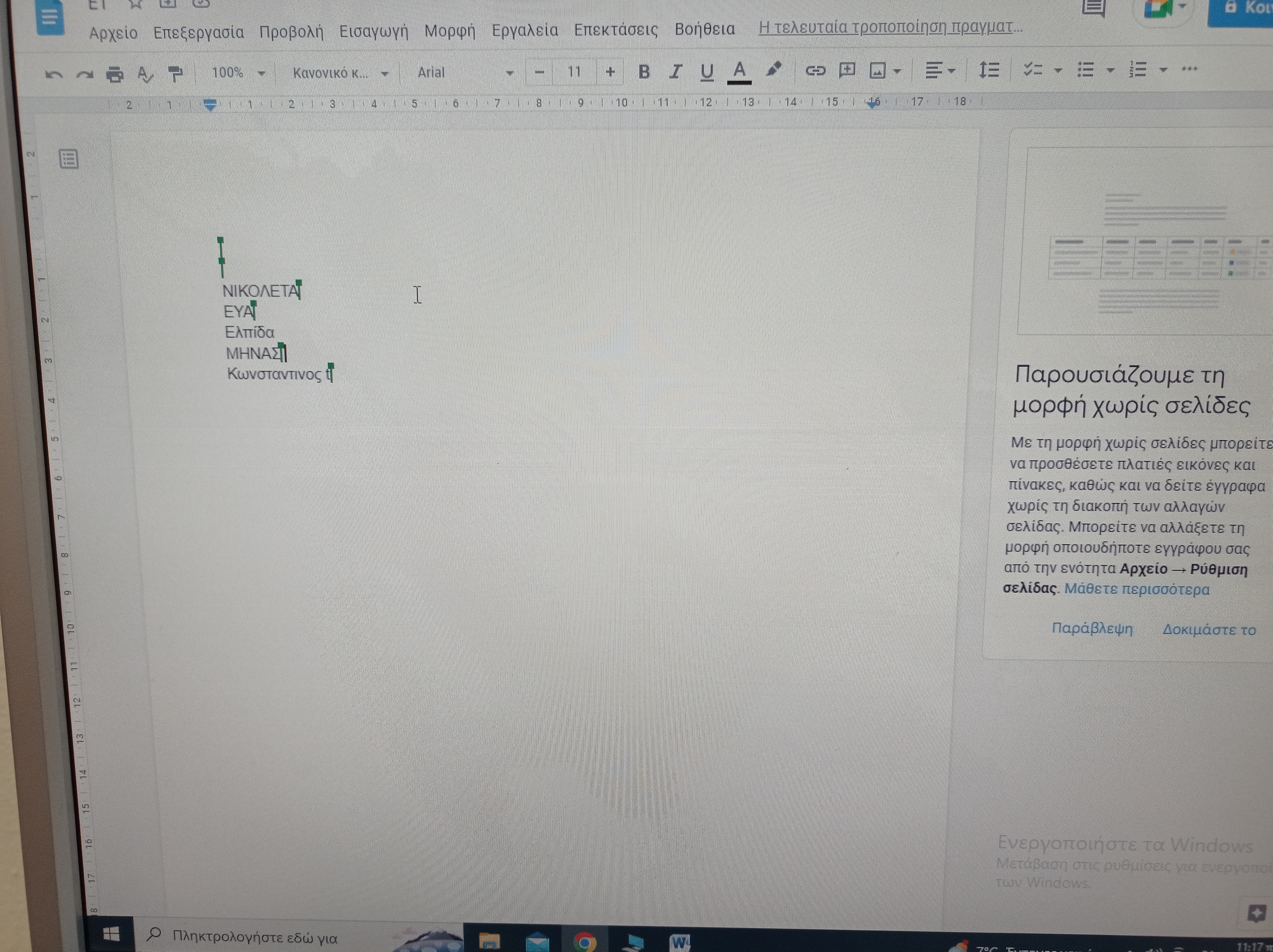Open line spacing options icon
This screenshot has width=1273, height=952.
click(989, 70)
